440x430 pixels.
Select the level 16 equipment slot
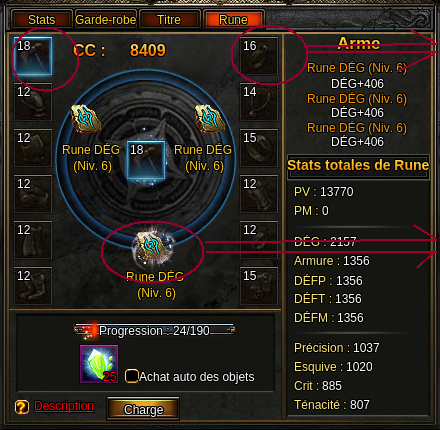pyautogui.click(x=259, y=56)
